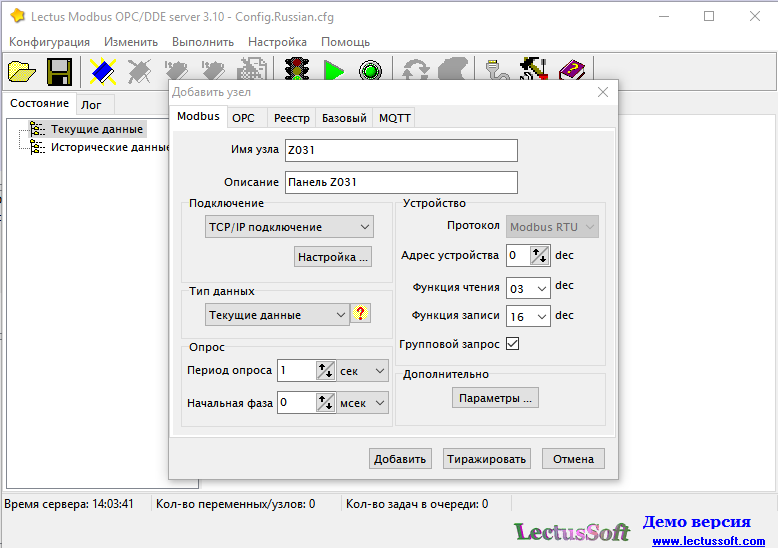Switch to Реестр tab

tap(292, 118)
